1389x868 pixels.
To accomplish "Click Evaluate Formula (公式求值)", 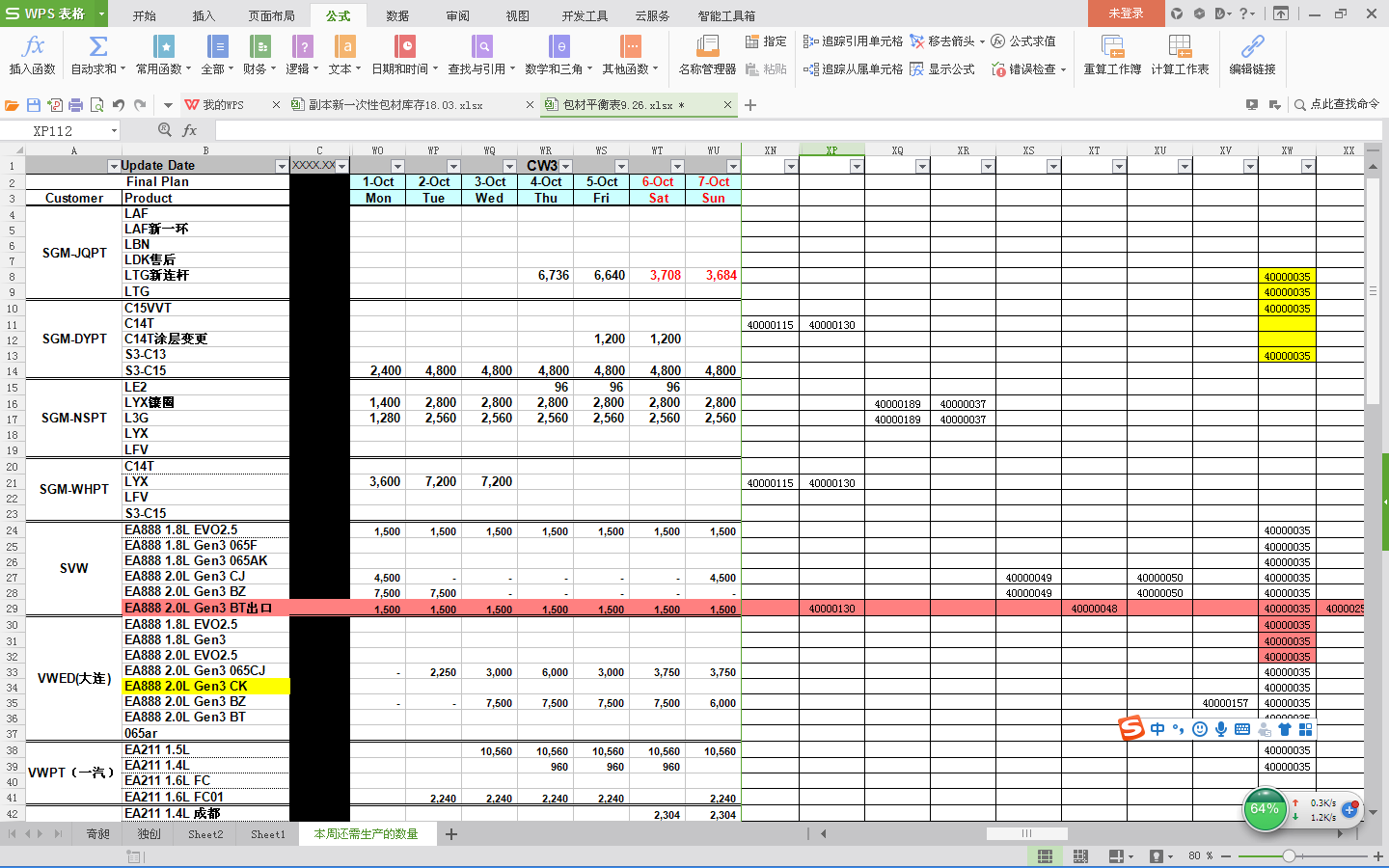I will [x=1023, y=41].
